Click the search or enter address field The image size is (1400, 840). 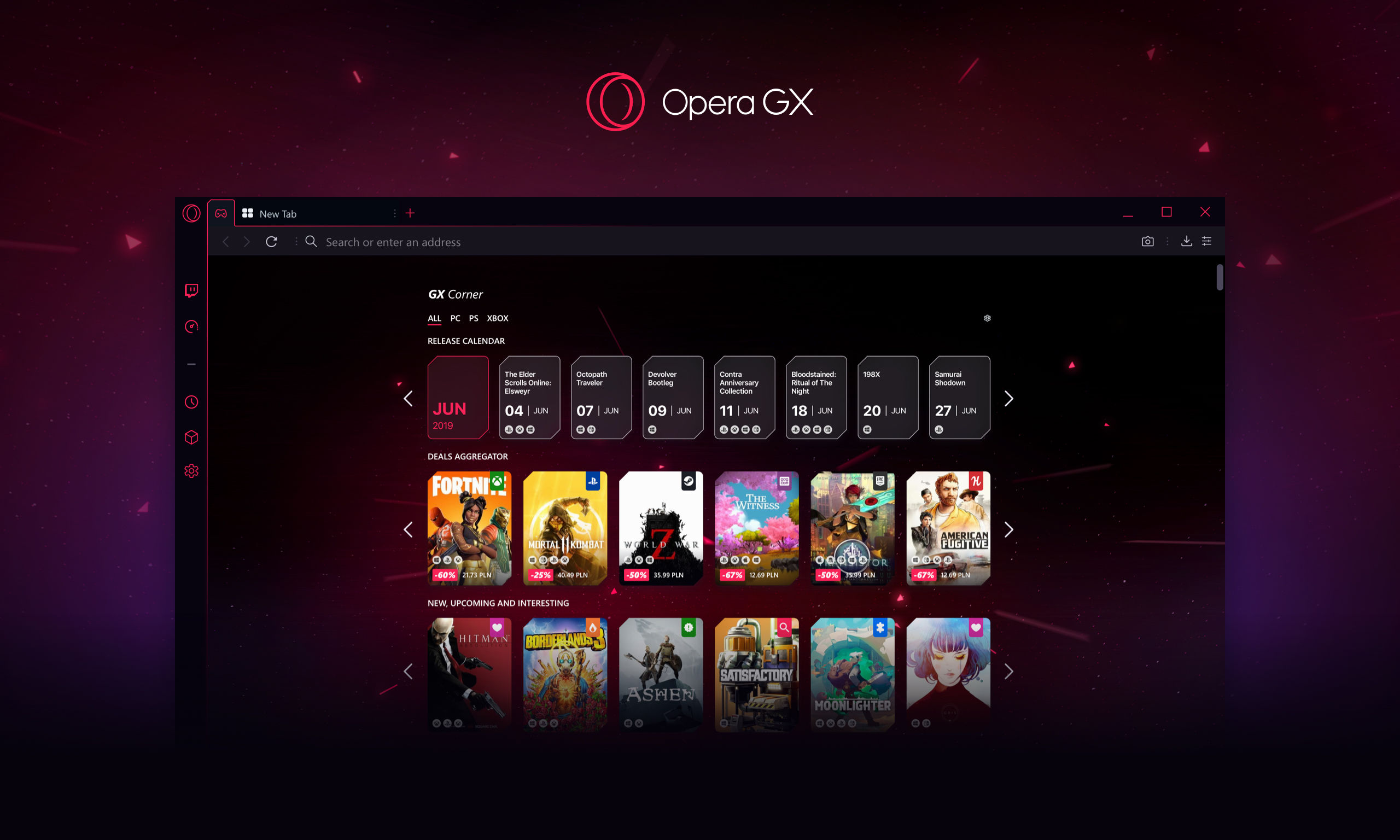click(x=710, y=242)
